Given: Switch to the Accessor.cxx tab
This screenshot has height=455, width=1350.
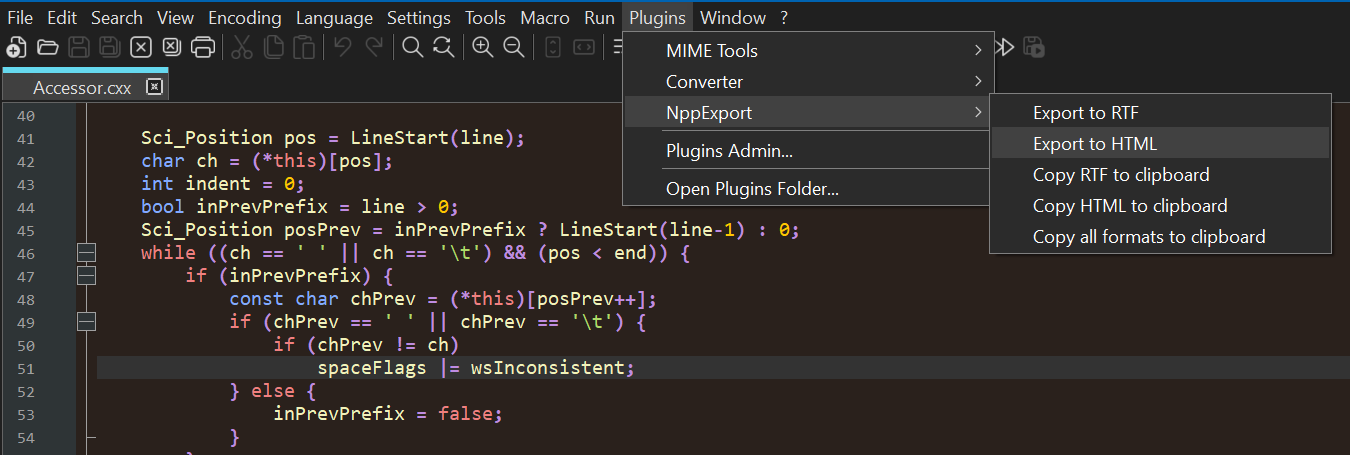Looking at the screenshot, I should click(x=82, y=88).
